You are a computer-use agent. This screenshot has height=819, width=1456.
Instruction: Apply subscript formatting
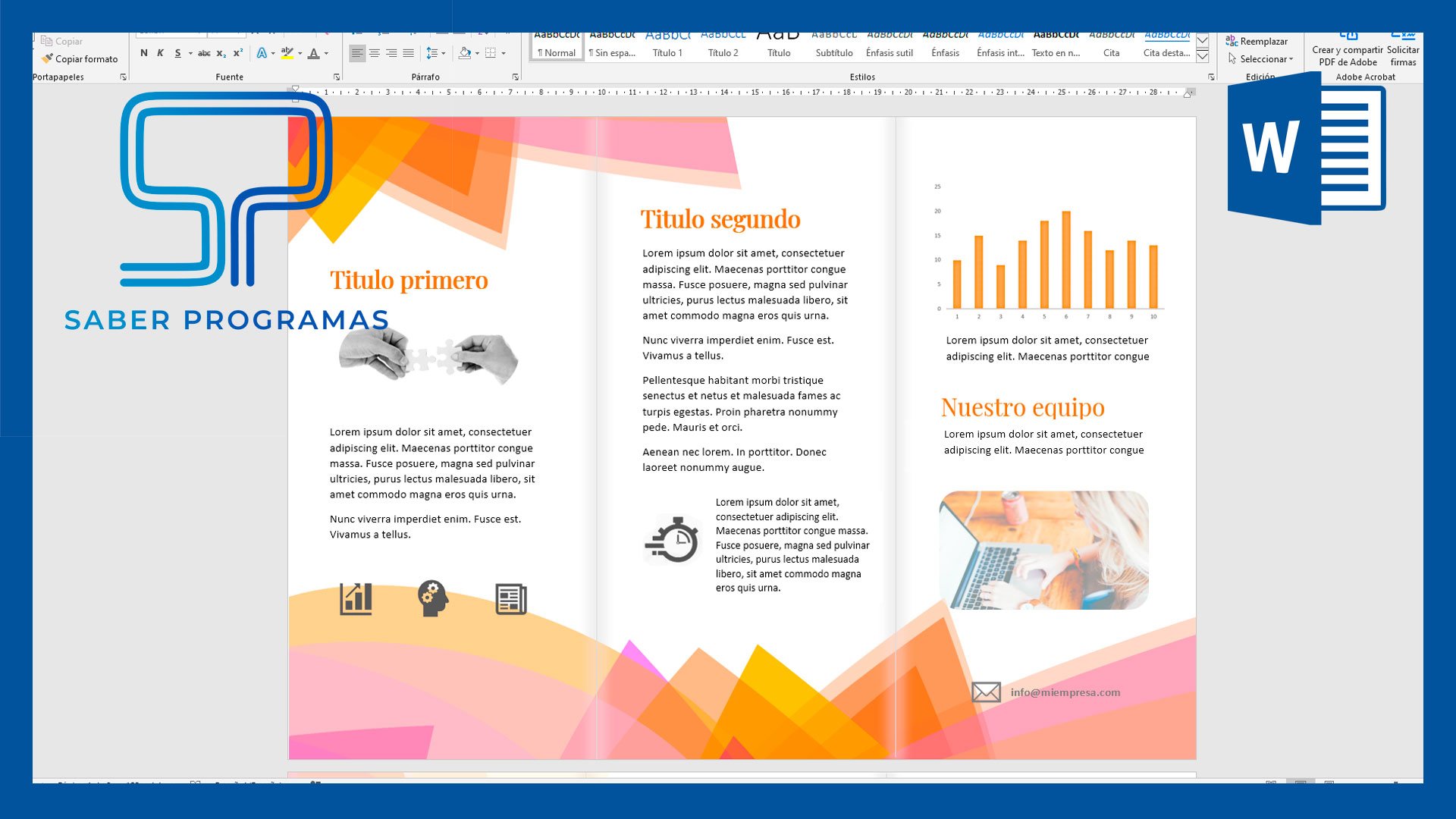pyautogui.click(x=221, y=53)
